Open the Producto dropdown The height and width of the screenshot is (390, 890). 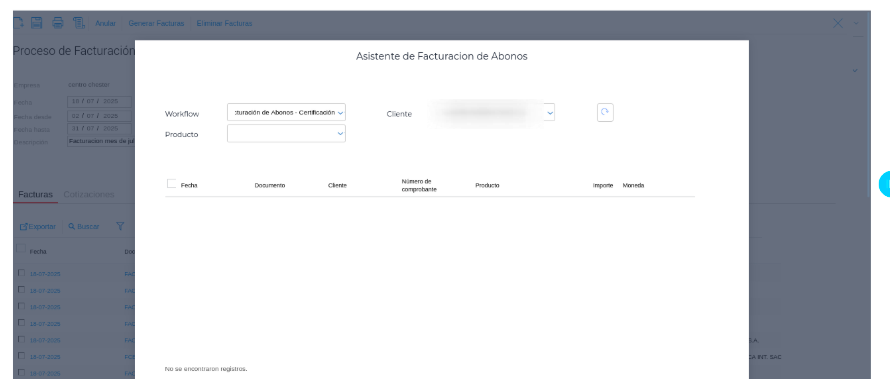pos(286,133)
